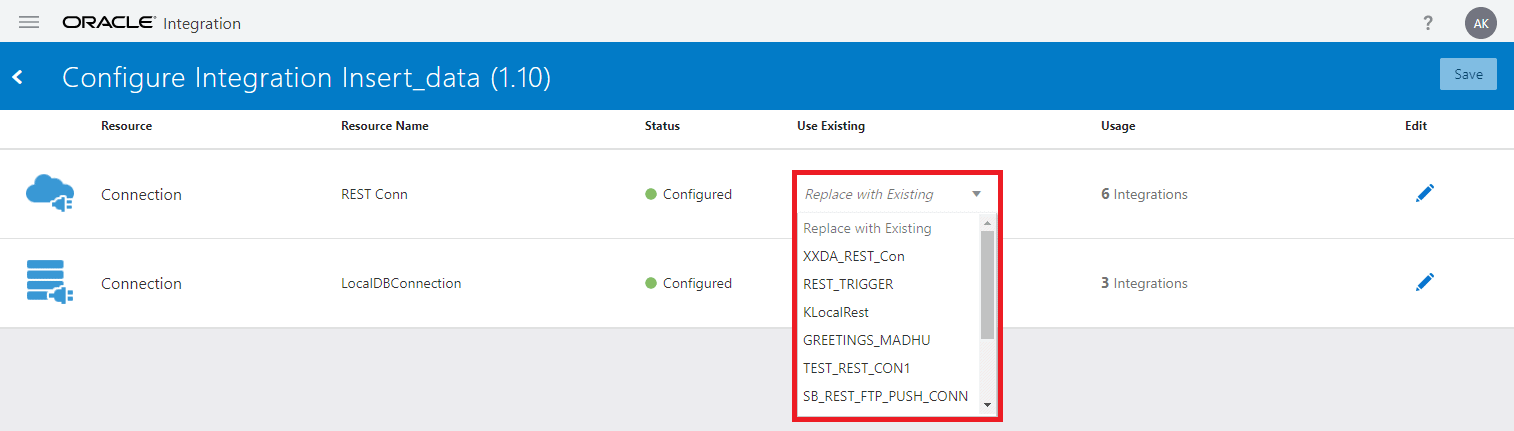
Task: Click the Usage column header
Action: coord(1118,126)
